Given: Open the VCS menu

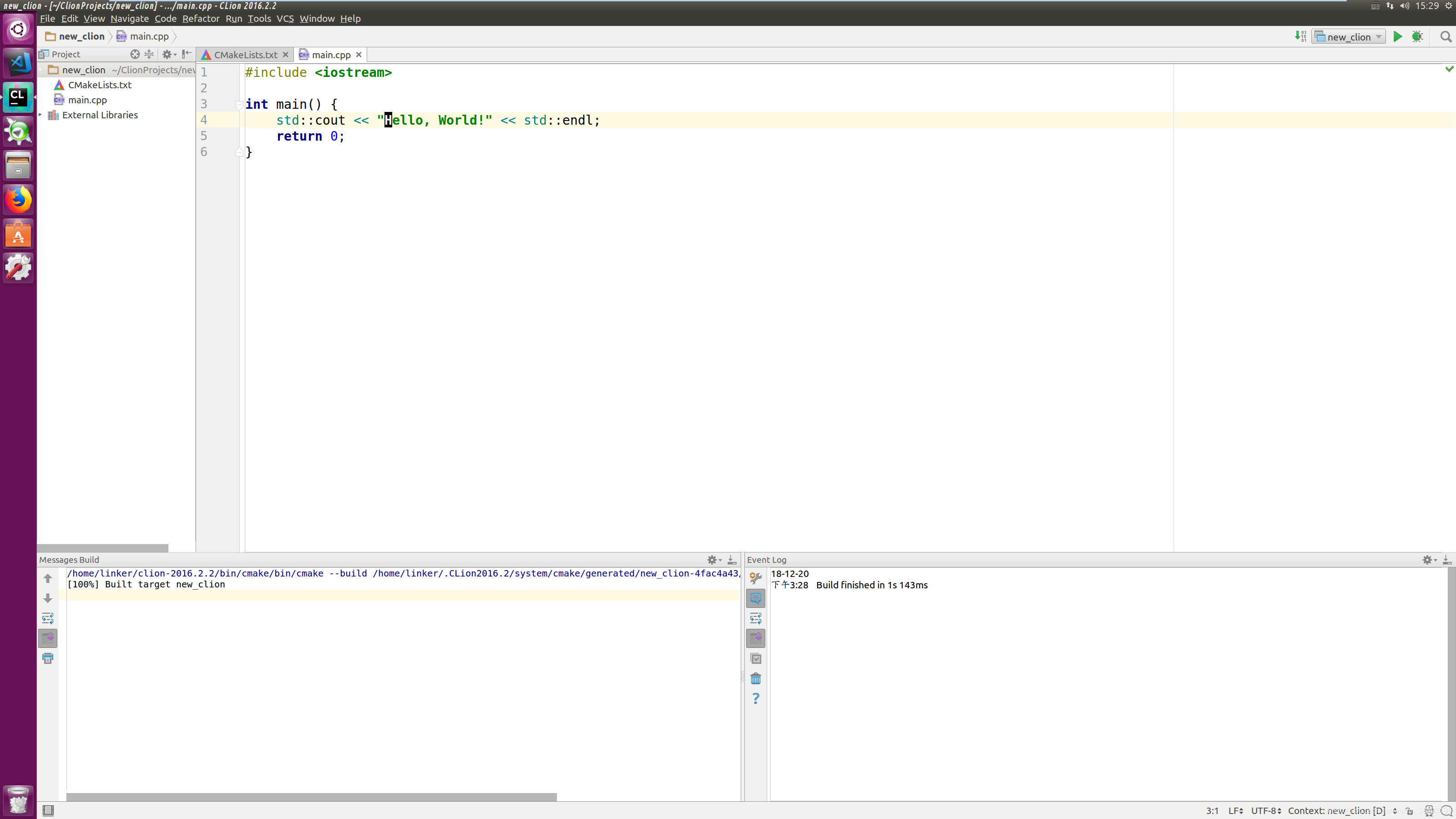Looking at the screenshot, I should point(285,19).
